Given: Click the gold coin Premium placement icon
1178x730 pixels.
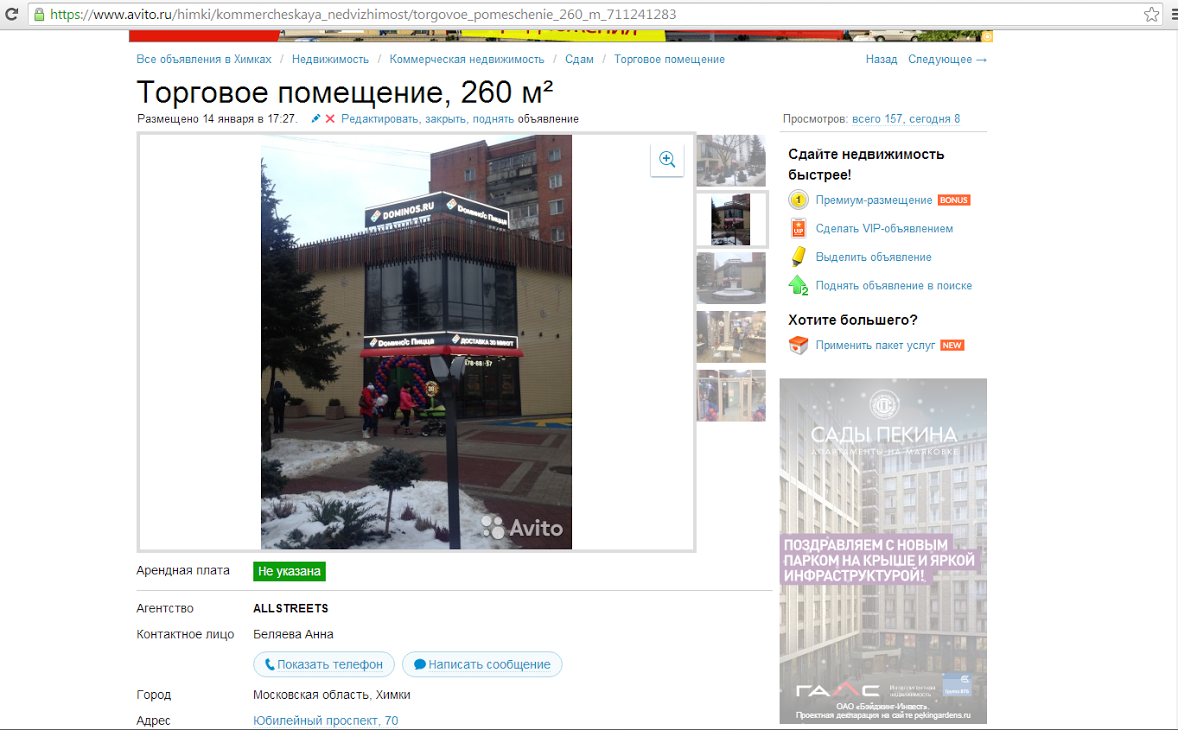Looking at the screenshot, I should pos(798,200).
